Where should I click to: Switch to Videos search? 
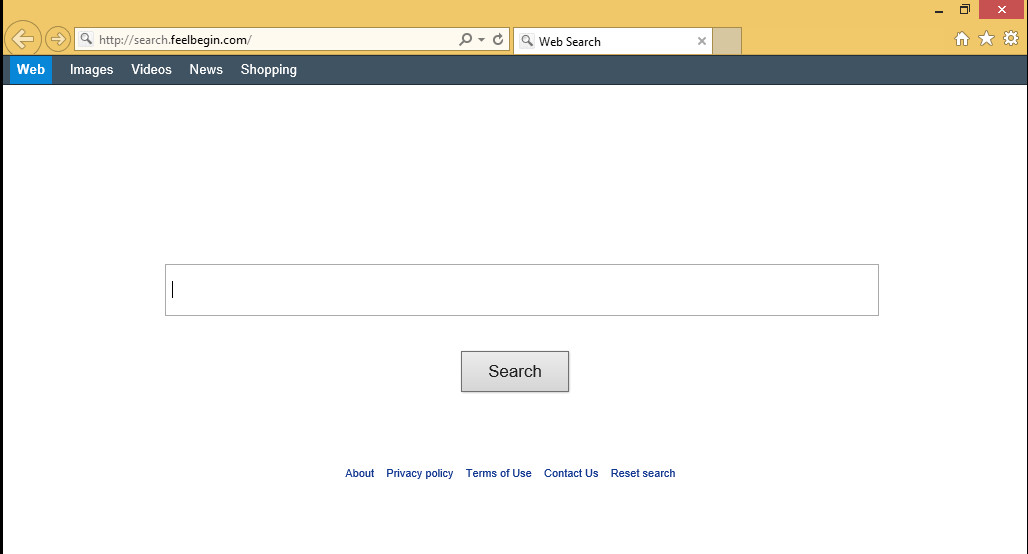pyautogui.click(x=151, y=69)
